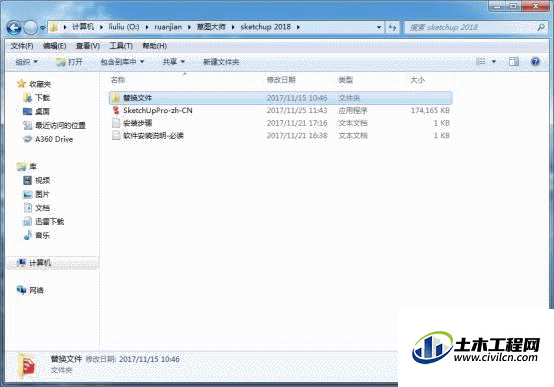
Task: Open the 包含到库中 dropdown
Action: (122, 62)
